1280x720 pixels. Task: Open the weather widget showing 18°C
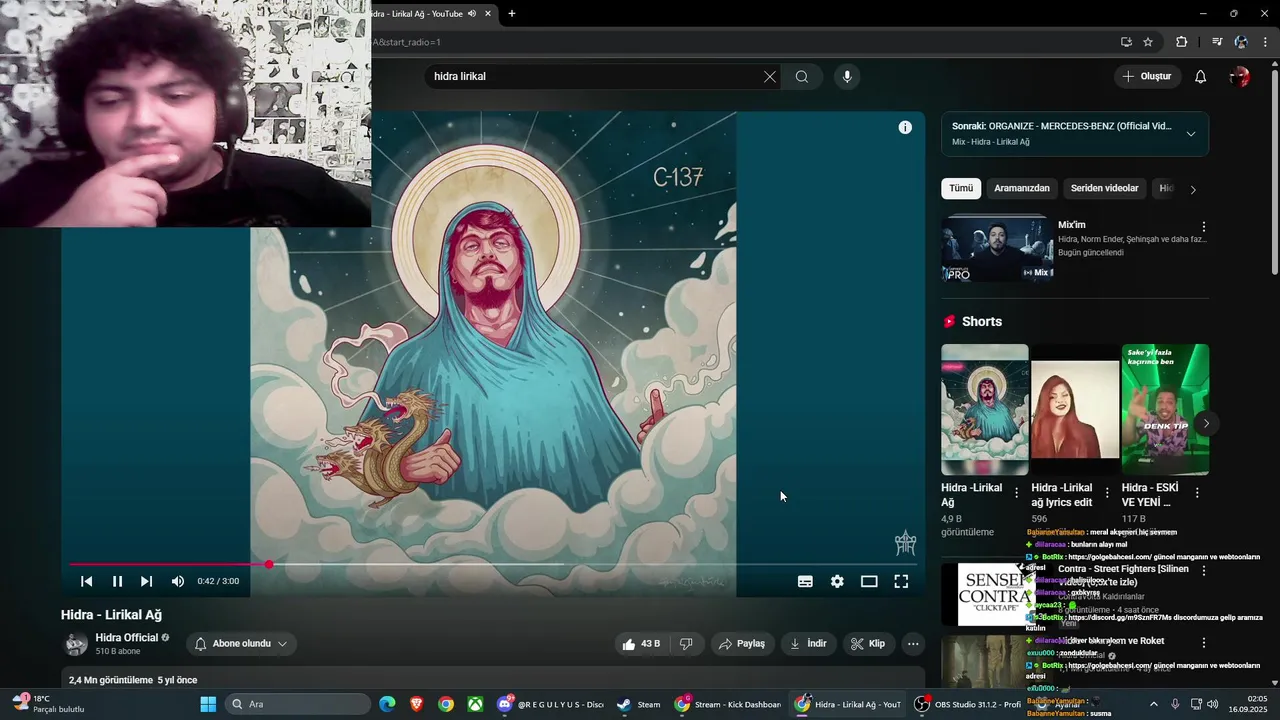pos(48,704)
